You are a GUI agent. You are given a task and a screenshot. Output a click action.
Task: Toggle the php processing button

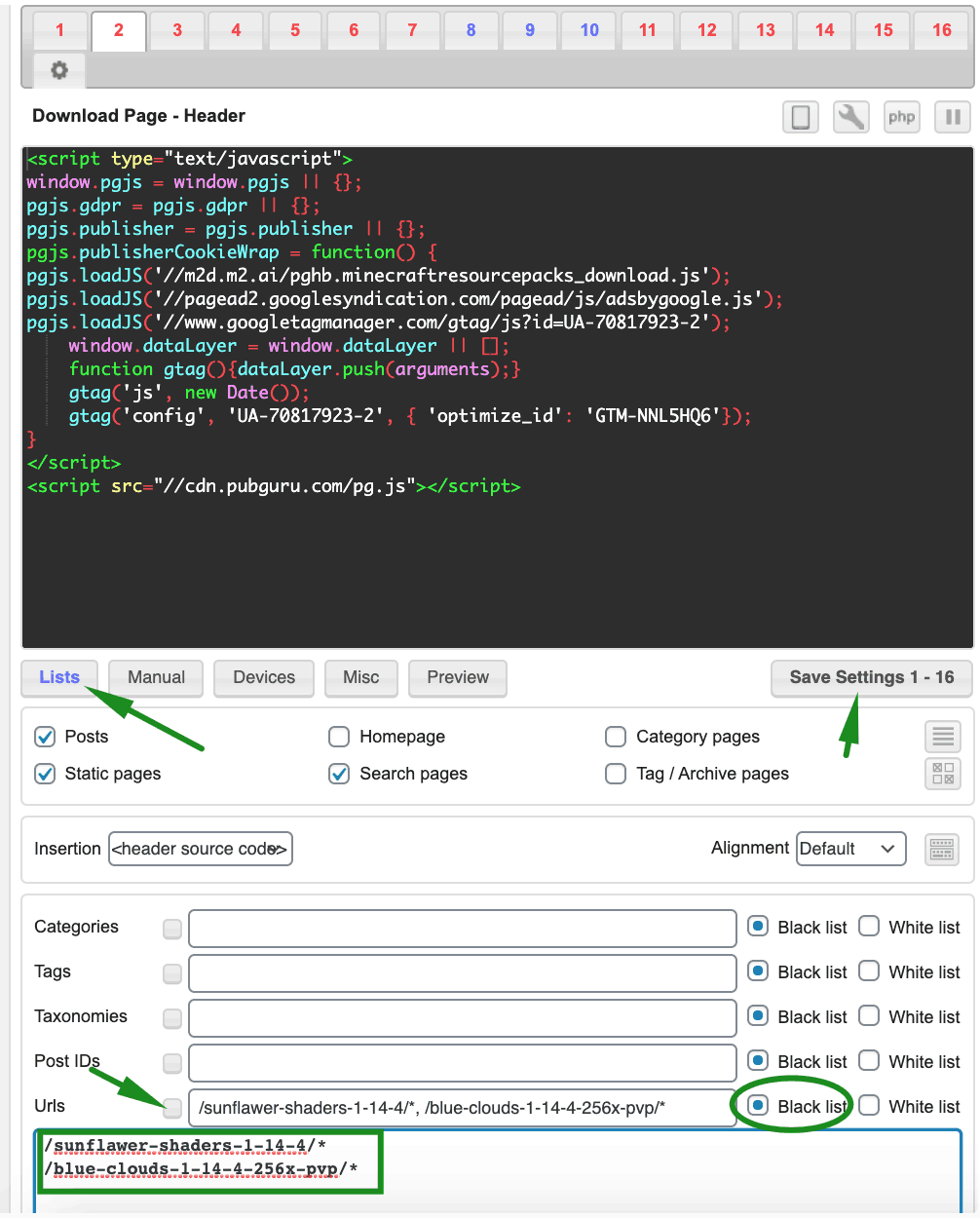[x=902, y=117]
